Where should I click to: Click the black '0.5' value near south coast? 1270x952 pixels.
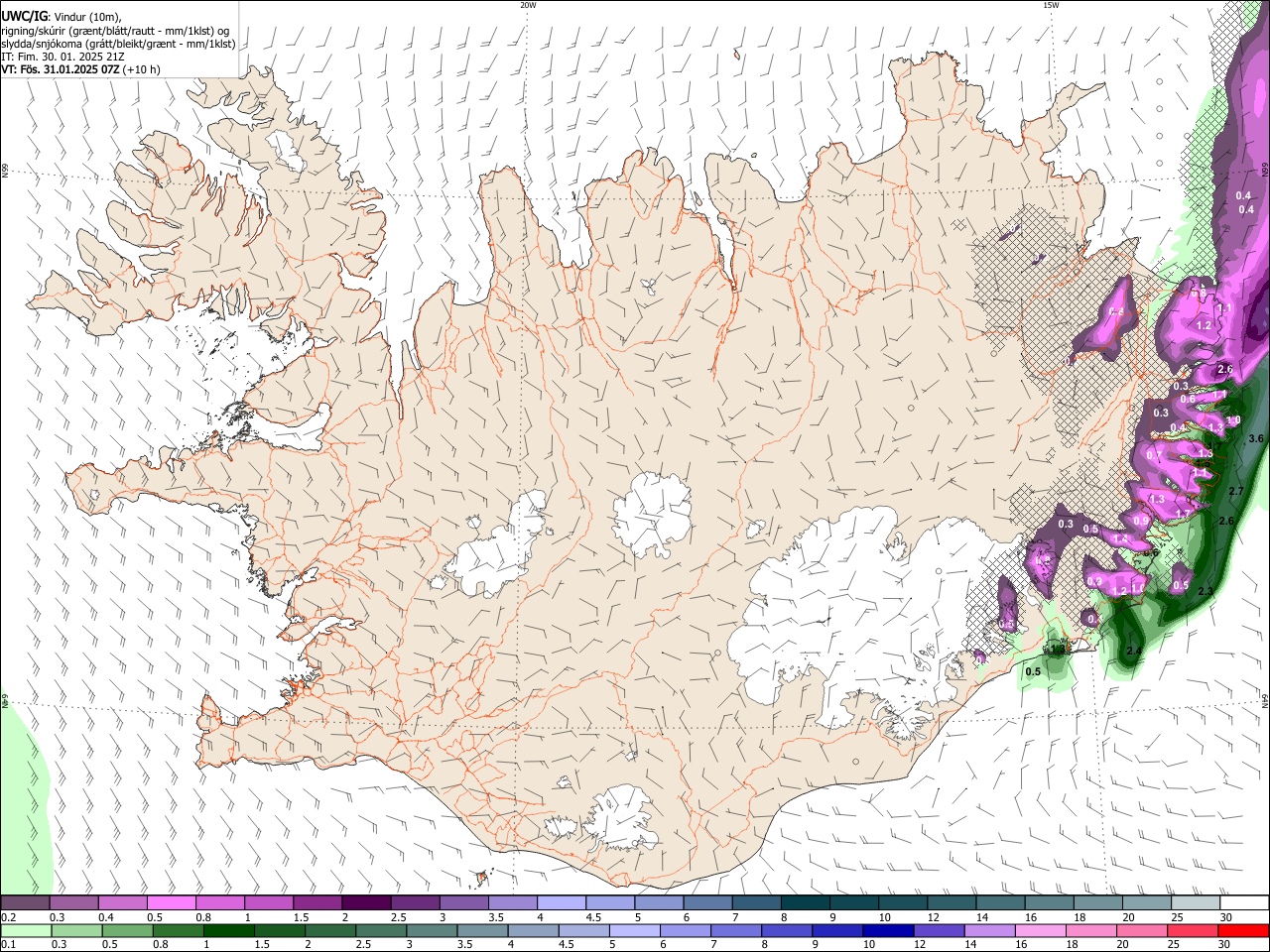tap(1033, 671)
